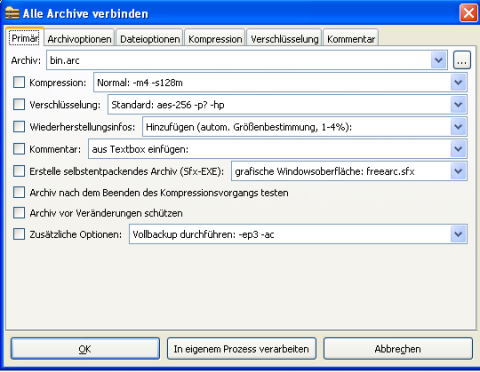Switch to the Primär tab
This screenshot has width=480, height=372.
(x=25, y=38)
